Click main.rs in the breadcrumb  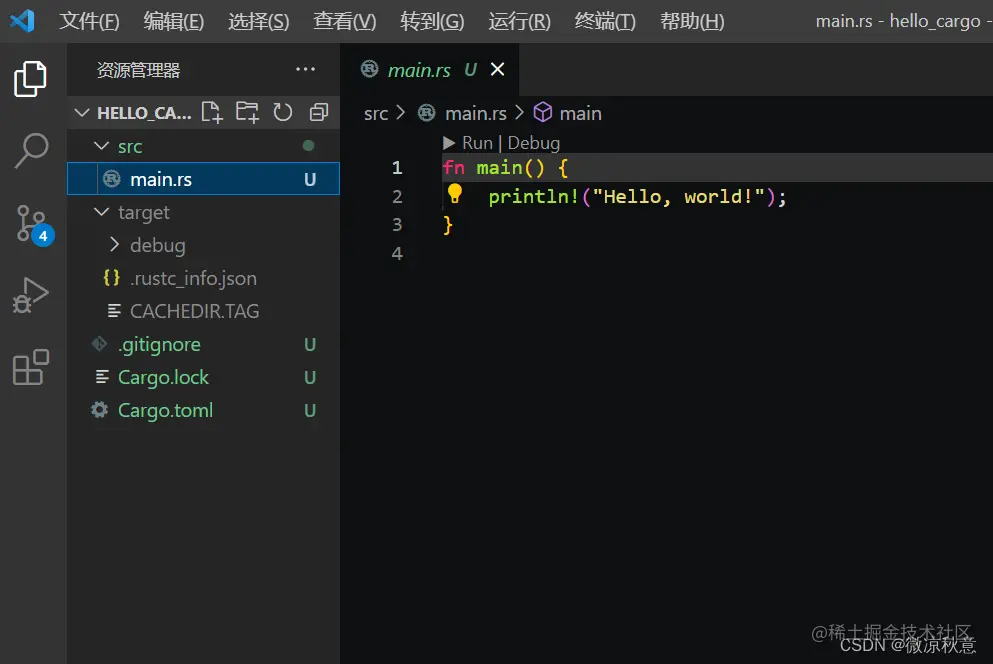(x=476, y=113)
